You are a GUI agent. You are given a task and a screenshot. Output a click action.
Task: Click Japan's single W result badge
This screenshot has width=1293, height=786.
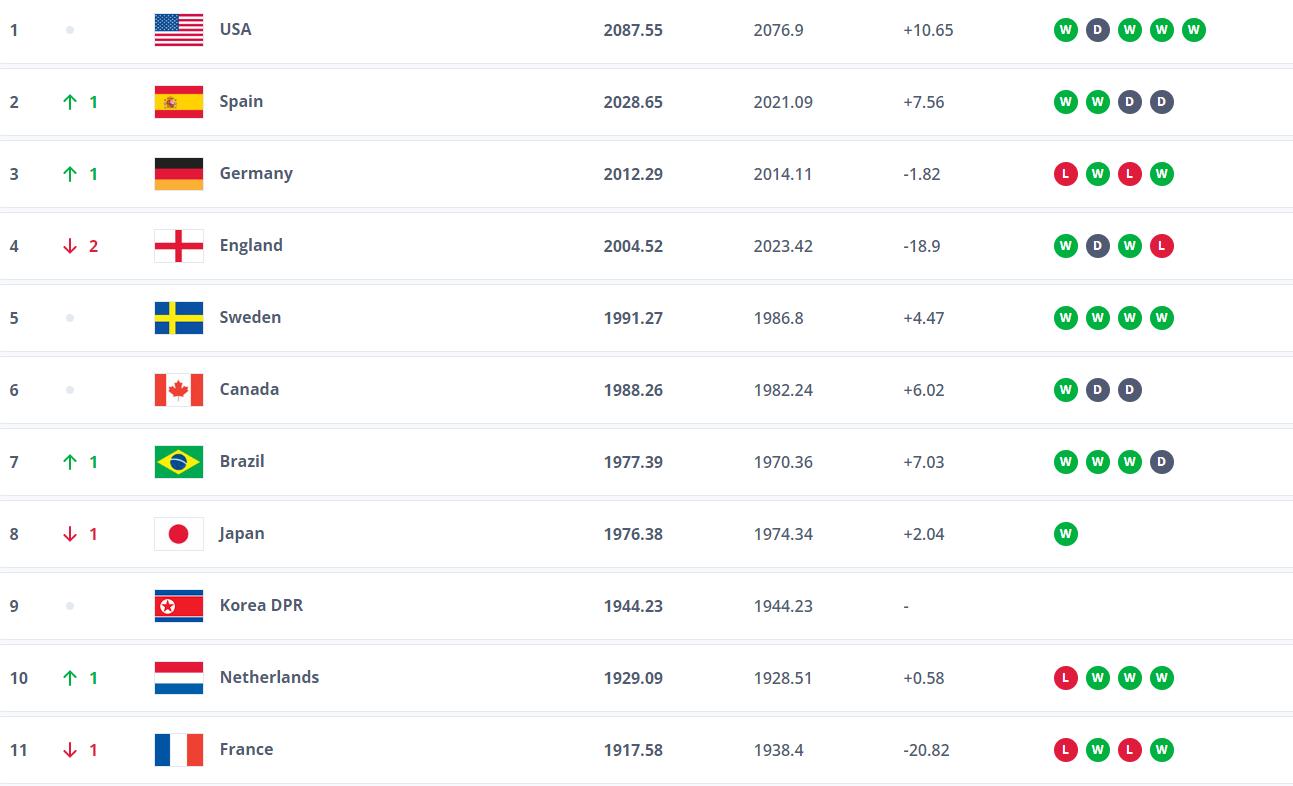[1066, 534]
